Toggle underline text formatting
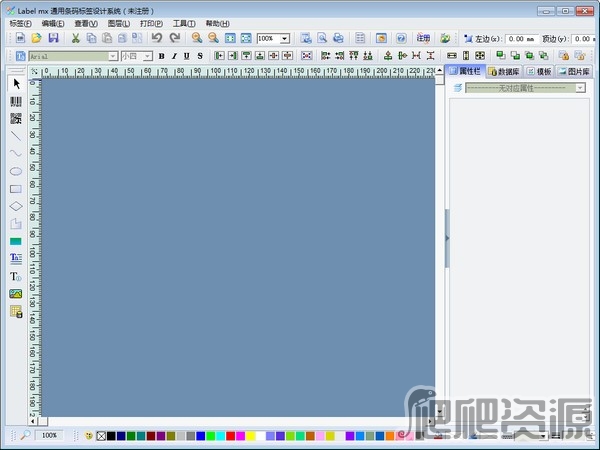The image size is (600, 450). [x=186, y=56]
